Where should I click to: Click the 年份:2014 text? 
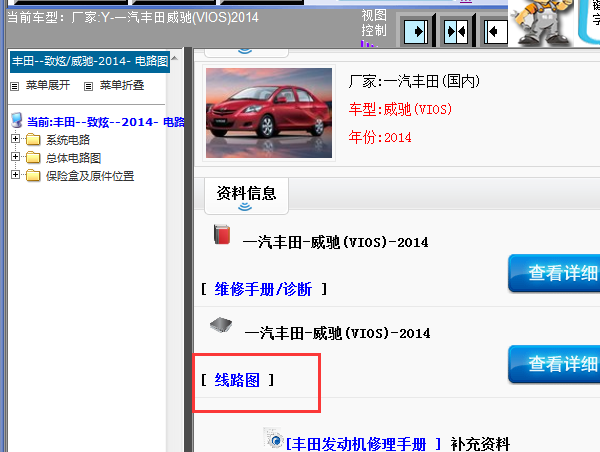[380, 137]
